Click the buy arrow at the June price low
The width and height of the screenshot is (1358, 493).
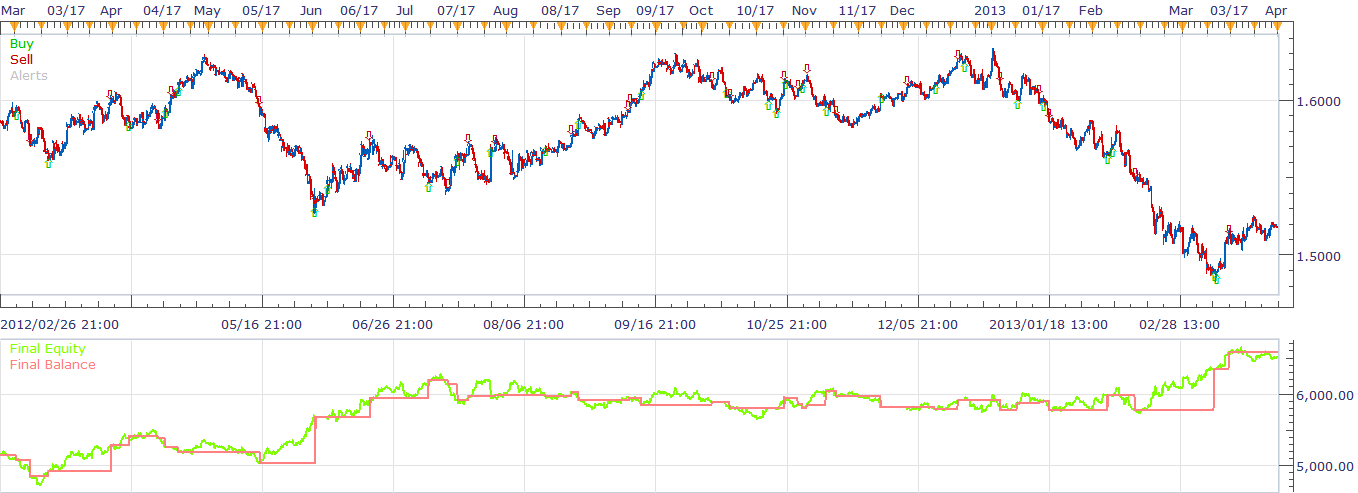(x=314, y=213)
